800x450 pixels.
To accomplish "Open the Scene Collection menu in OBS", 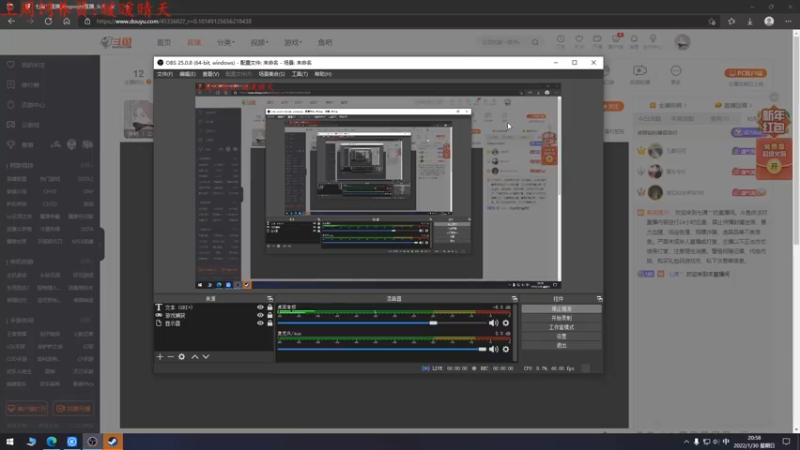I will [x=271, y=74].
